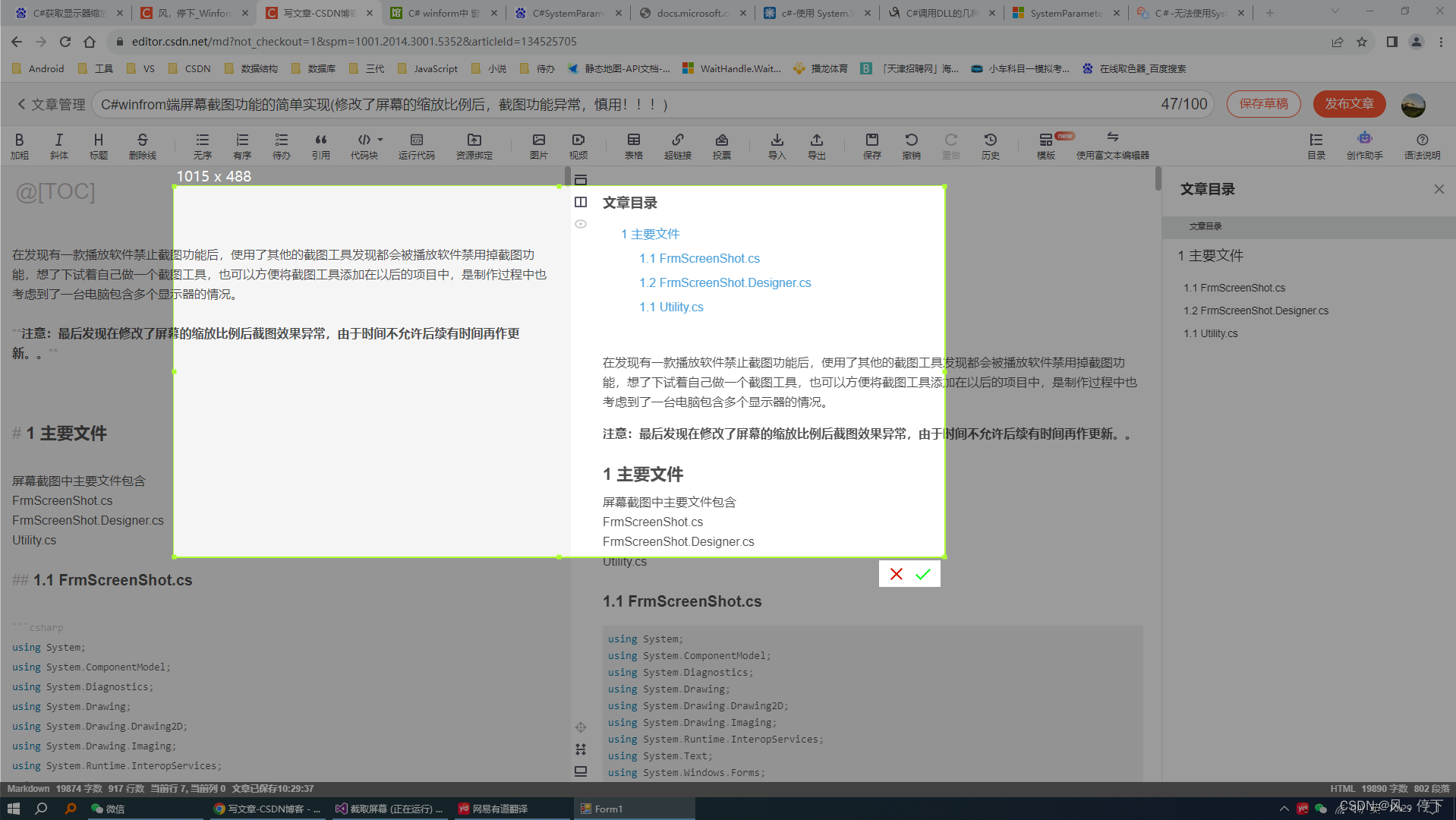The height and width of the screenshot is (820, 1456).
Task: Insert table with 表格 button
Action: pyautogui.click(x=634, y=146)
